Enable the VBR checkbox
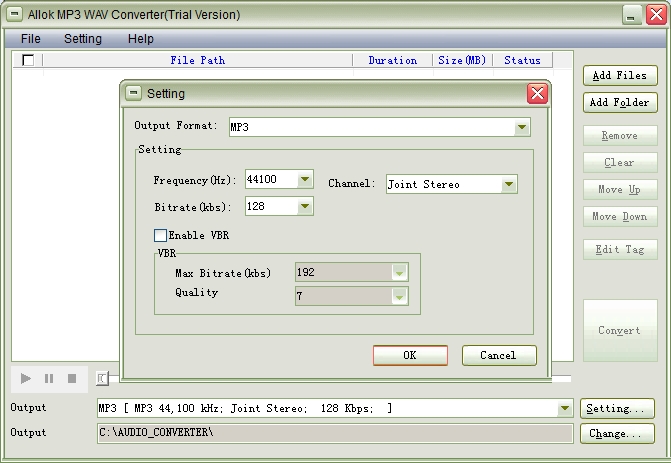This screenshot has height=463, width=671. tap(160, 235)
